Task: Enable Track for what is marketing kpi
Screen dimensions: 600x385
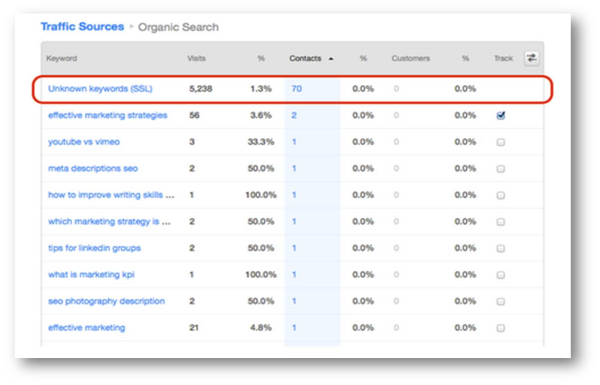Action: [x=501, y=275]
